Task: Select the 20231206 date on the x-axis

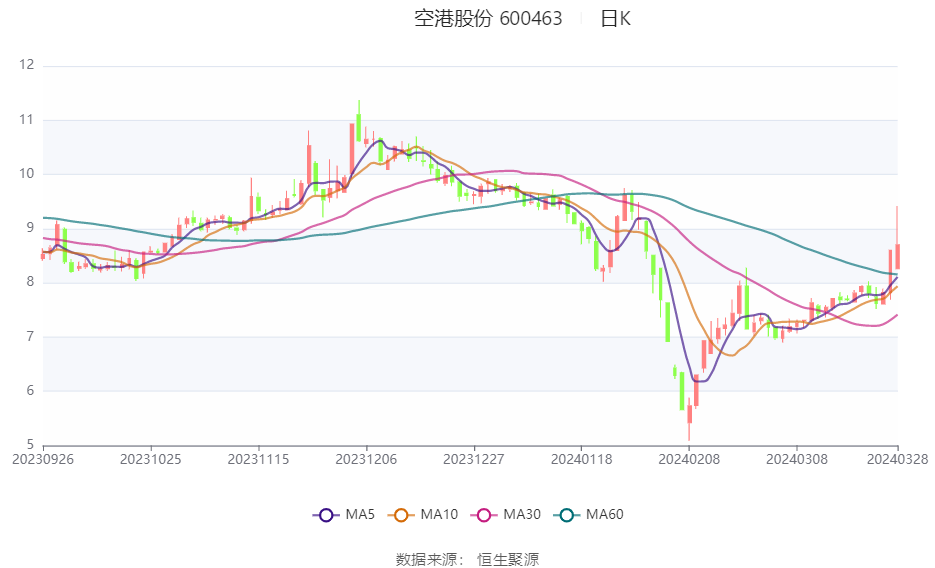Action: pyautogui.click(x=366, y=459)
